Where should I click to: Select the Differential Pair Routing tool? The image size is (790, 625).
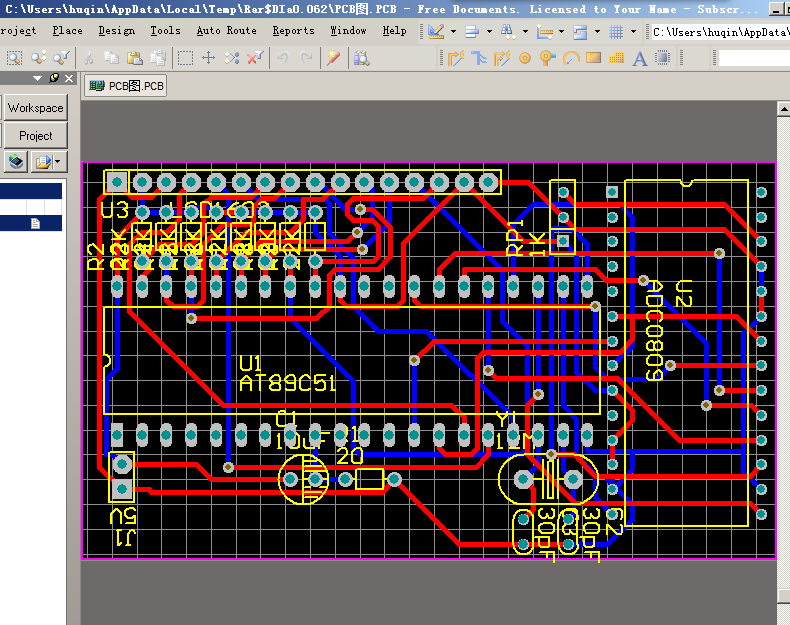pyautogui.click(x=502, y=58)
